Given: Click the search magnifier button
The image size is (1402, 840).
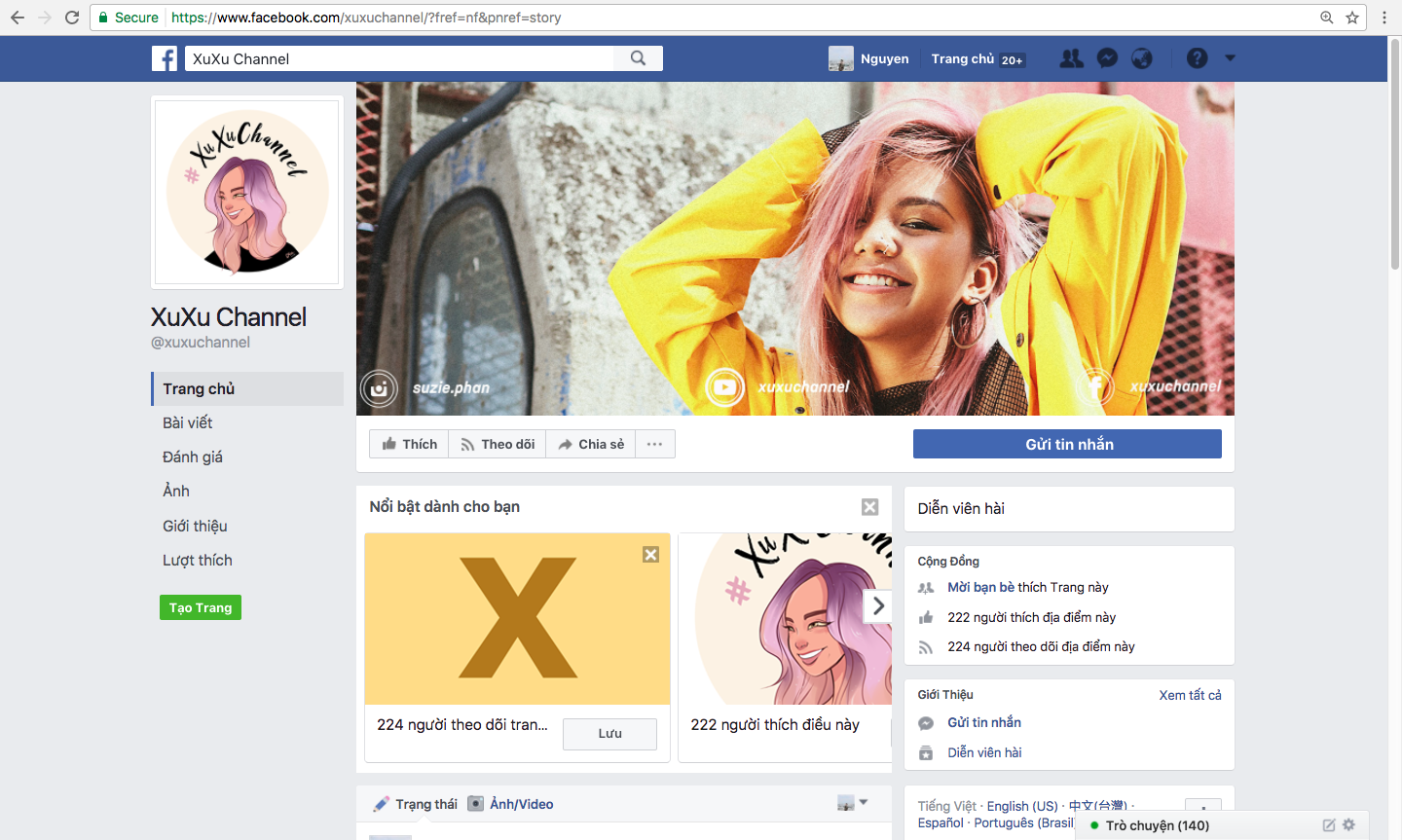Looking at the screenshot, I should (x=638, y=58).
